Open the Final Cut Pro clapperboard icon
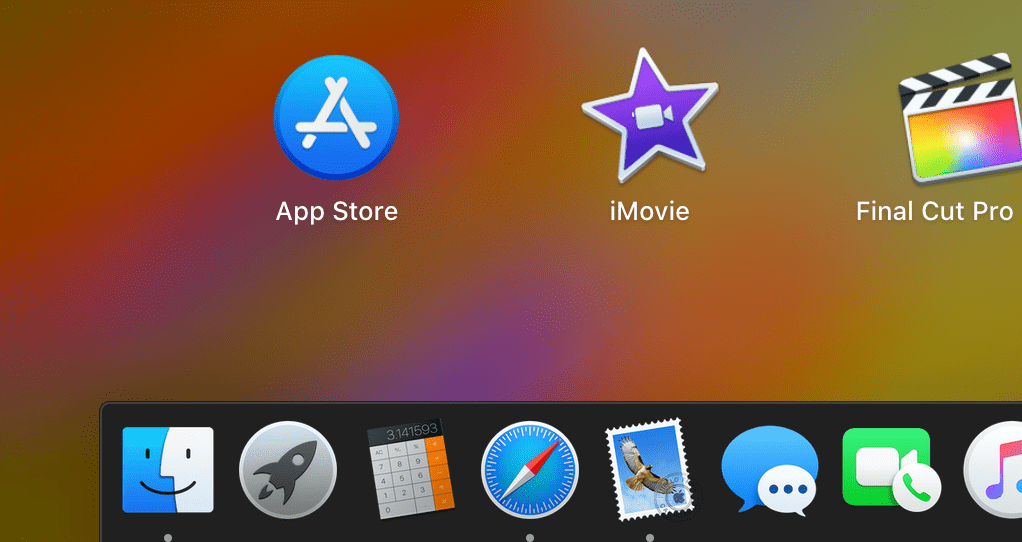 (961, 118)
